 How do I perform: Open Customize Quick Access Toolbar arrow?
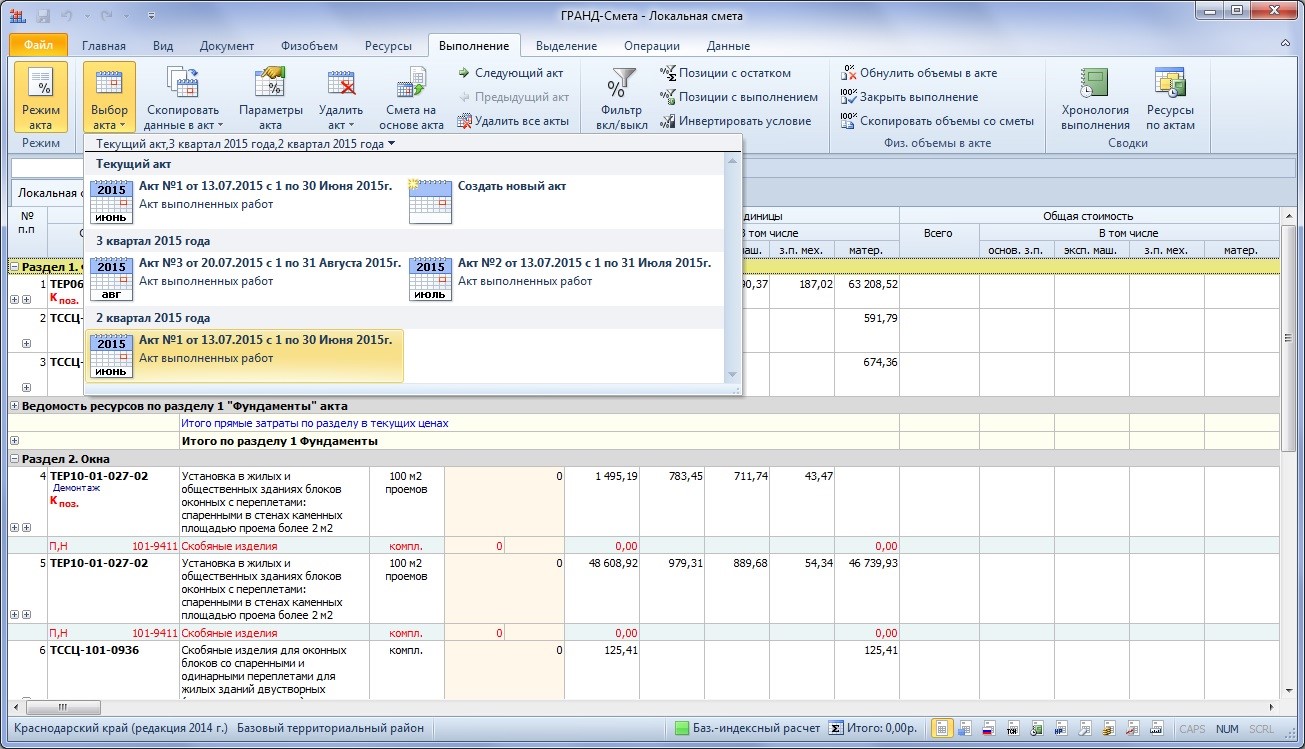coord(151,17)
